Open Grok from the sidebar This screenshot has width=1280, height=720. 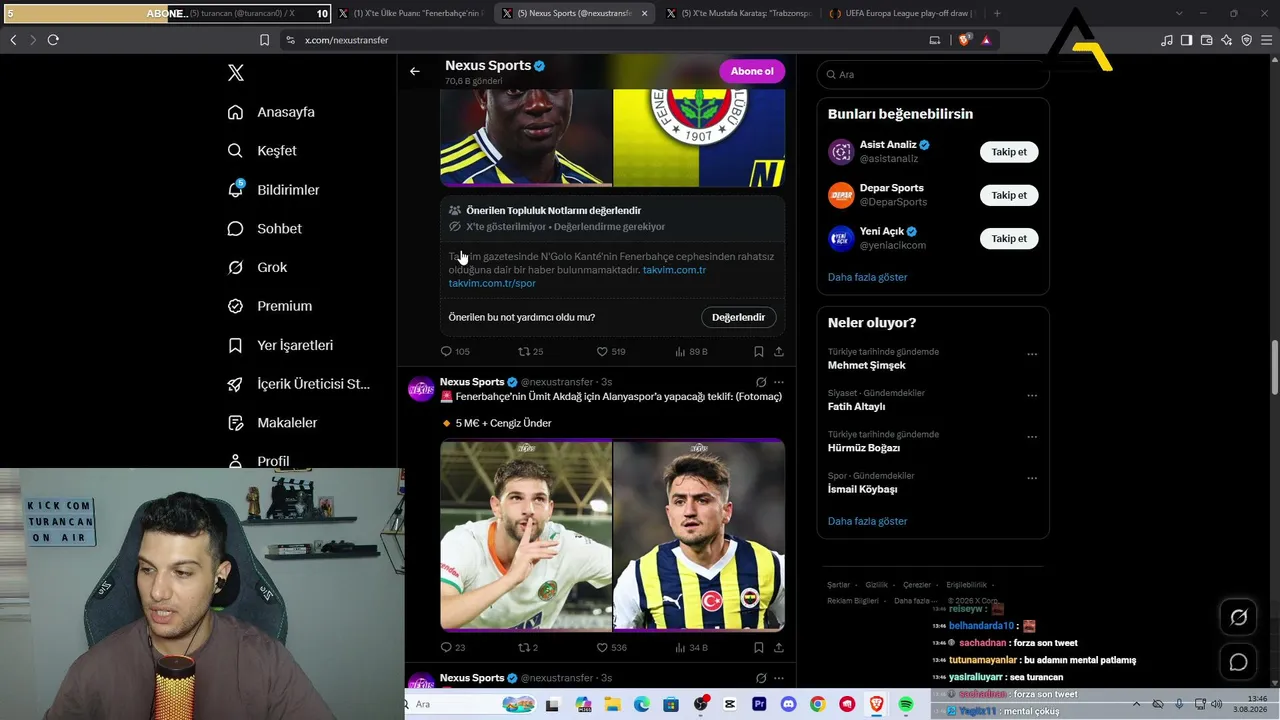point(257,268)
